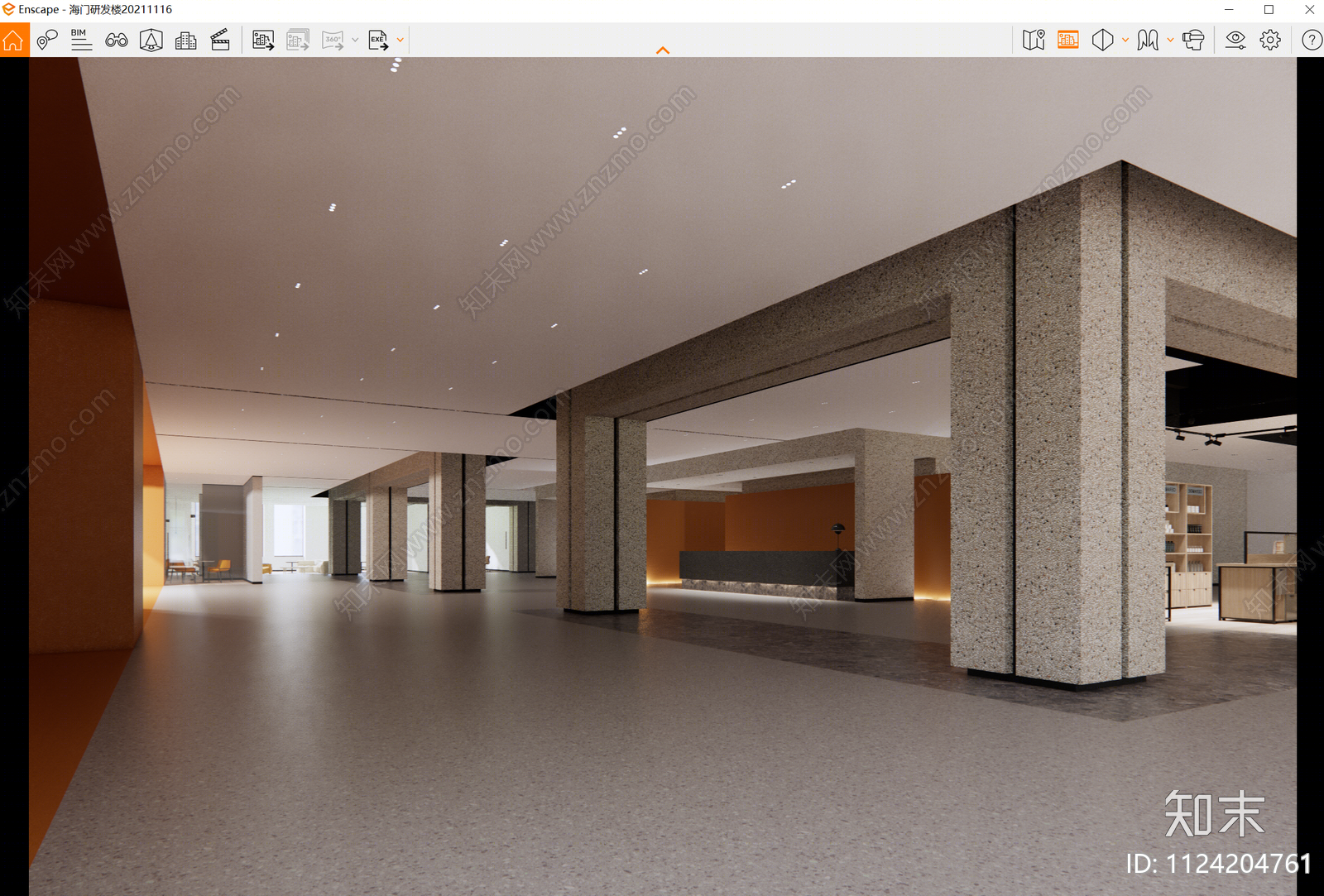This screenshot has height=896, width=1324.
Task: Close the Enscape window
Action: point(1309,10)
